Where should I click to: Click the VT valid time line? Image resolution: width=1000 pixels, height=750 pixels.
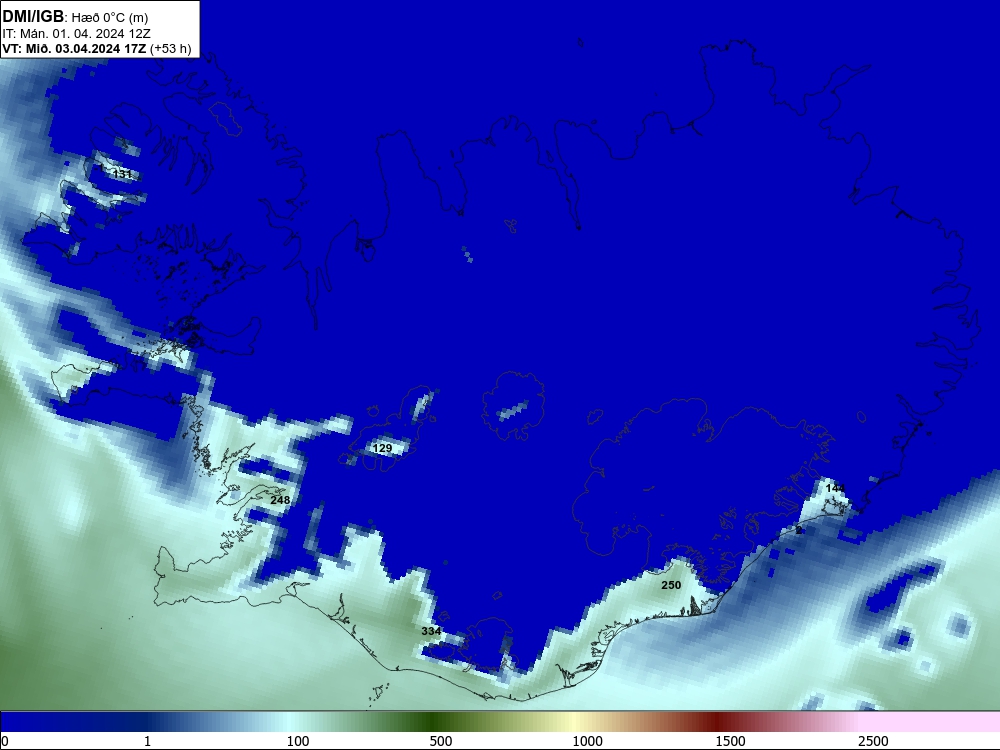tap(97, 48)
